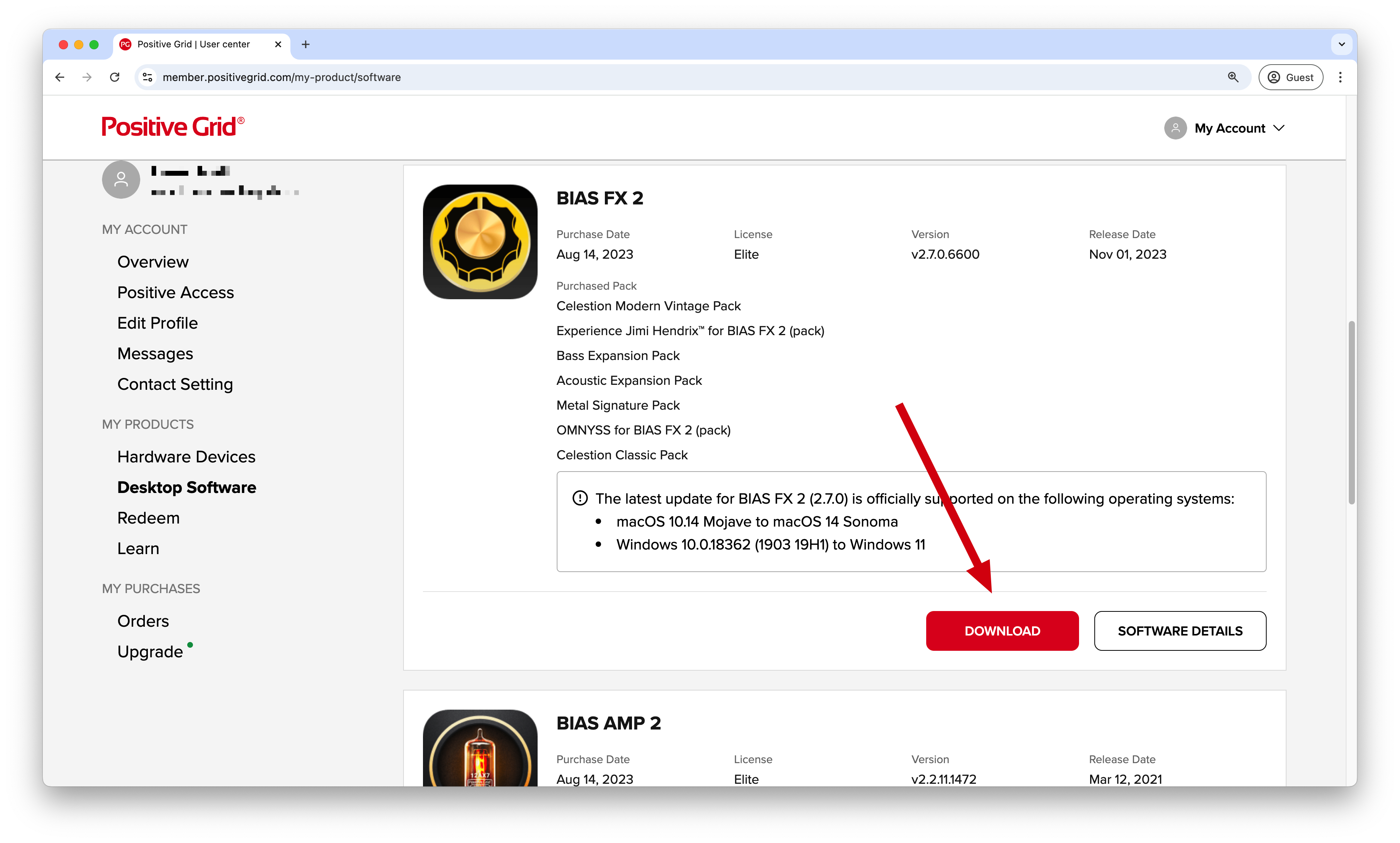View Orders under My Purchases

click(x=143, y=621)
